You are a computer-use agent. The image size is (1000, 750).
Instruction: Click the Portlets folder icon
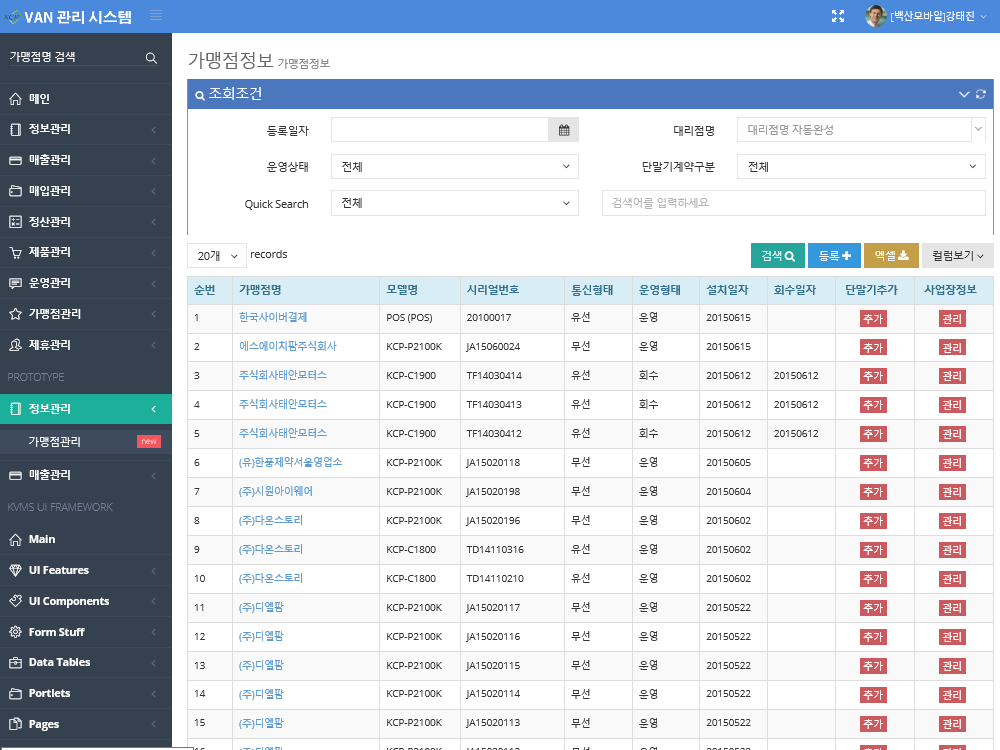coord(15,693)
